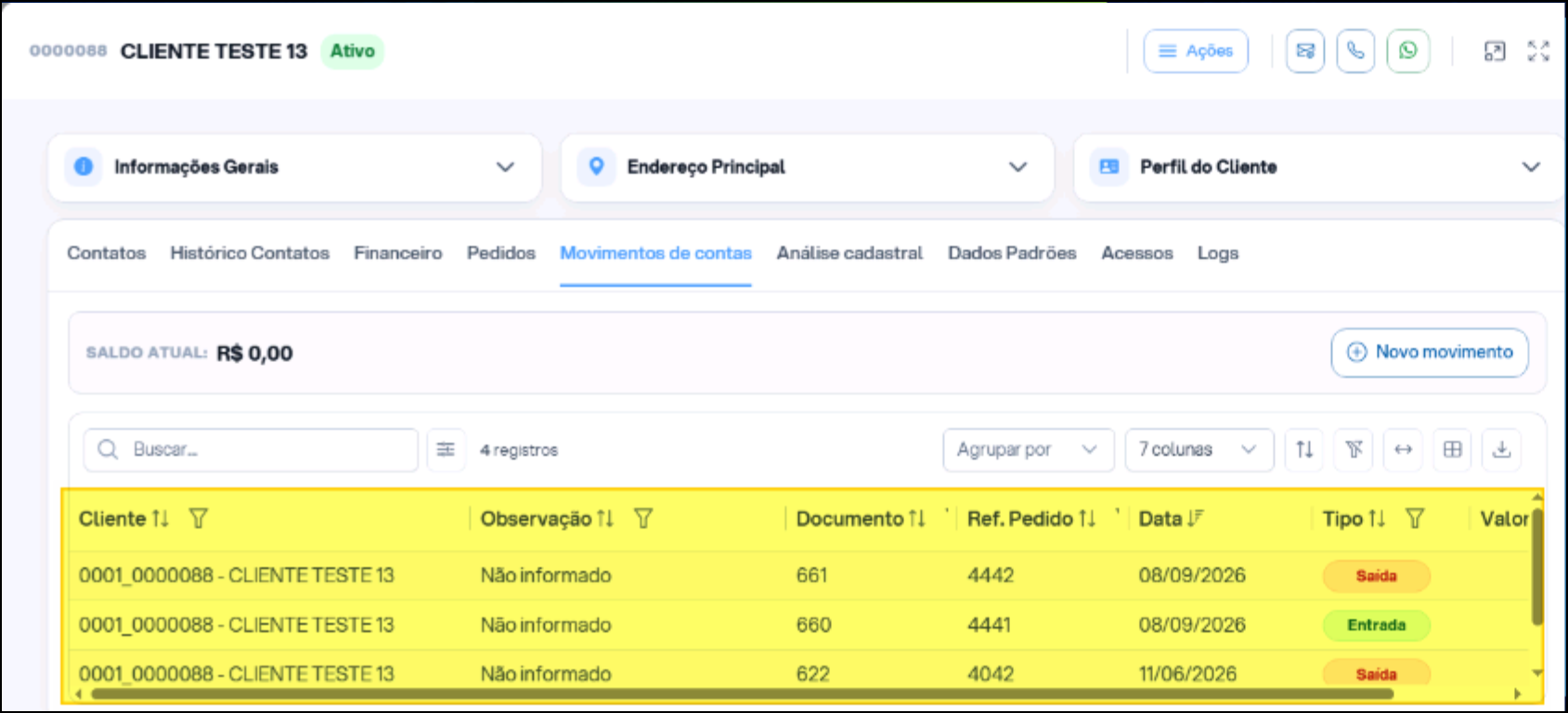
Task: Expand the Endereço Principal section
Action: pyautogui.click(x=808, y=167)
